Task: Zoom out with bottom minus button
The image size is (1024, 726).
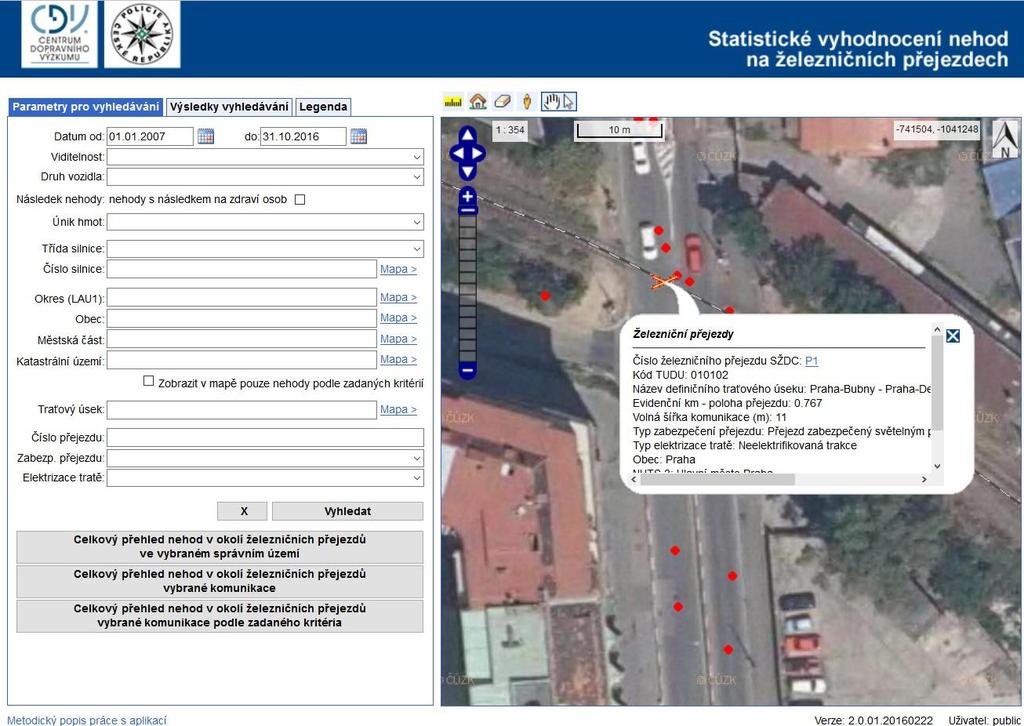Action: [468, 371]
